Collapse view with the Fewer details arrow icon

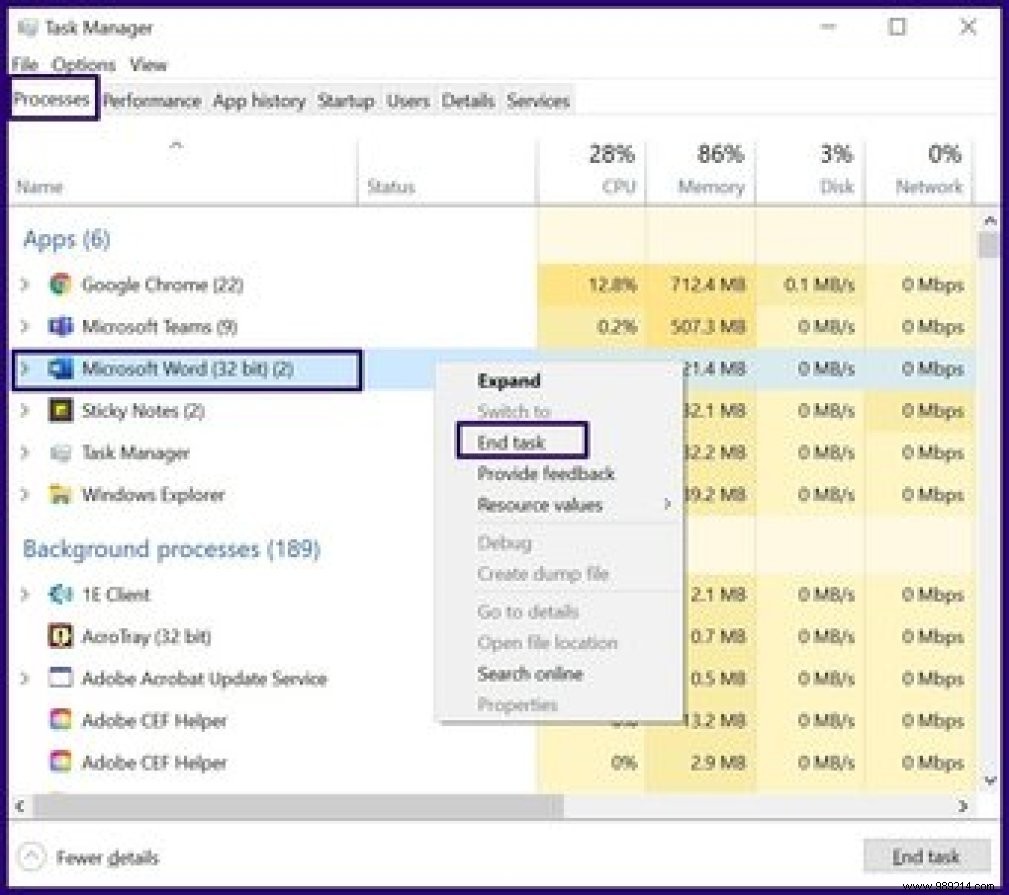(31, 856)
